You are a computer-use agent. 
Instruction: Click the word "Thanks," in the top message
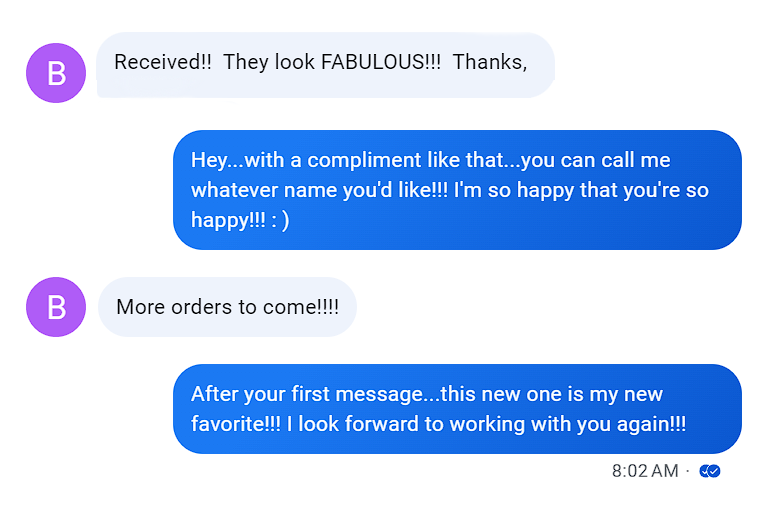click(x=490, y=62)
